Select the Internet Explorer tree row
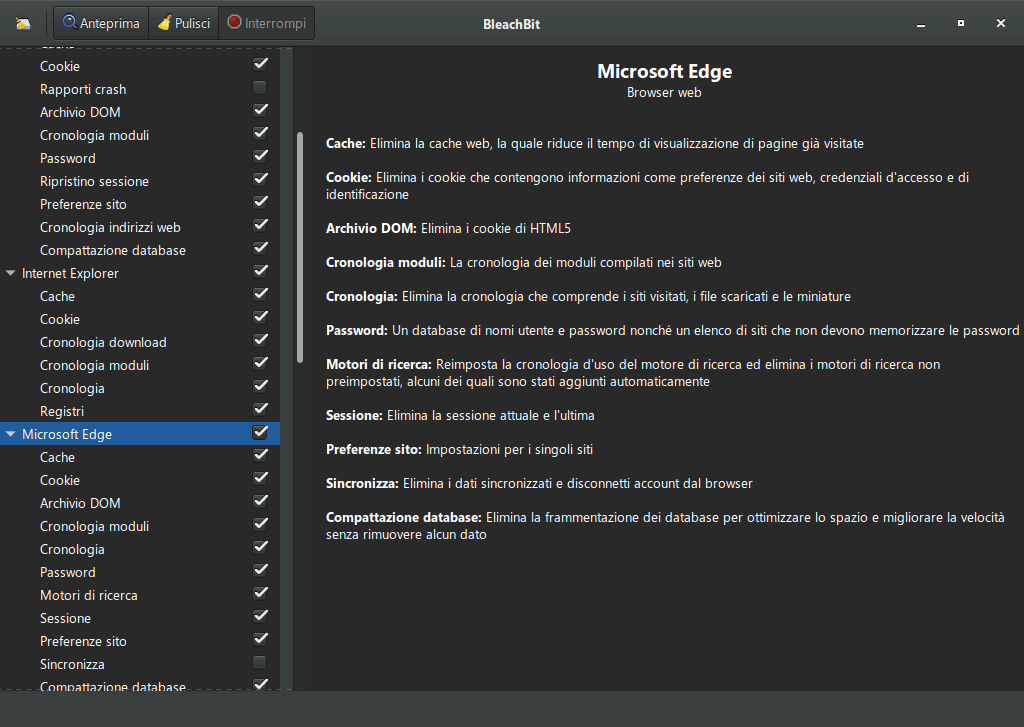The height and width of the screenshot is (727, 1024). tap(140, 273)
